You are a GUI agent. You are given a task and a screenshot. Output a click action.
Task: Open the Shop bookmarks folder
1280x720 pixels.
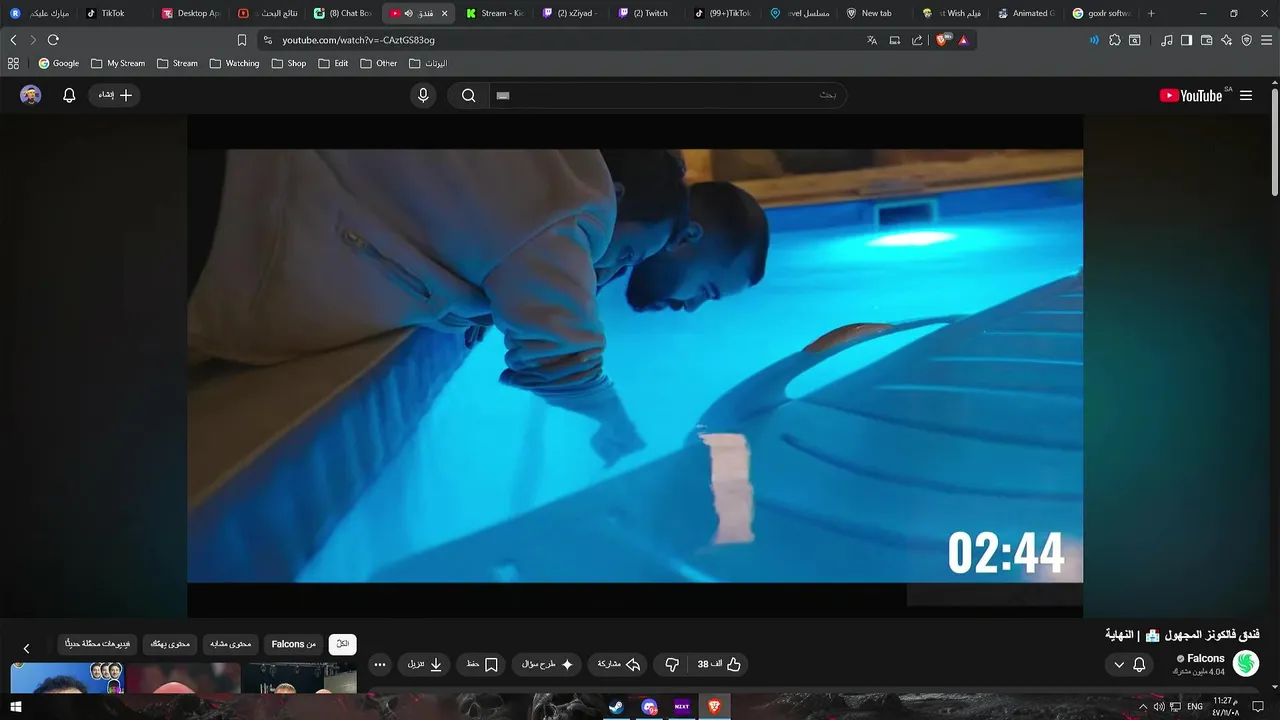pos(289,63)
